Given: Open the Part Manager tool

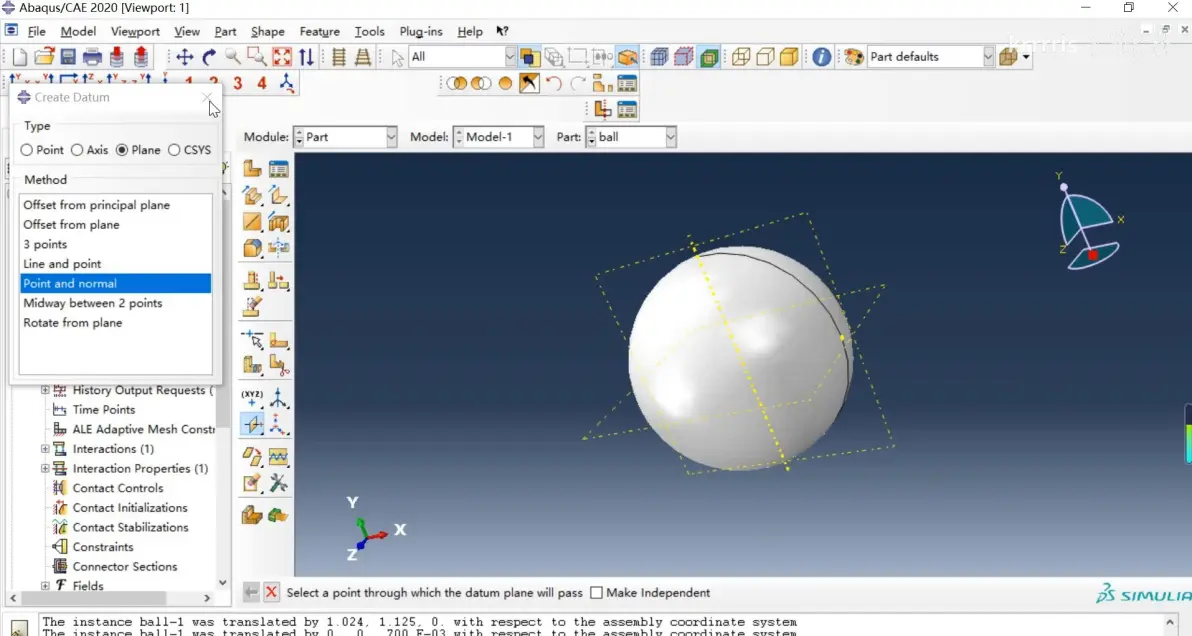Looking at the screenshot, I should click(278, 169).
